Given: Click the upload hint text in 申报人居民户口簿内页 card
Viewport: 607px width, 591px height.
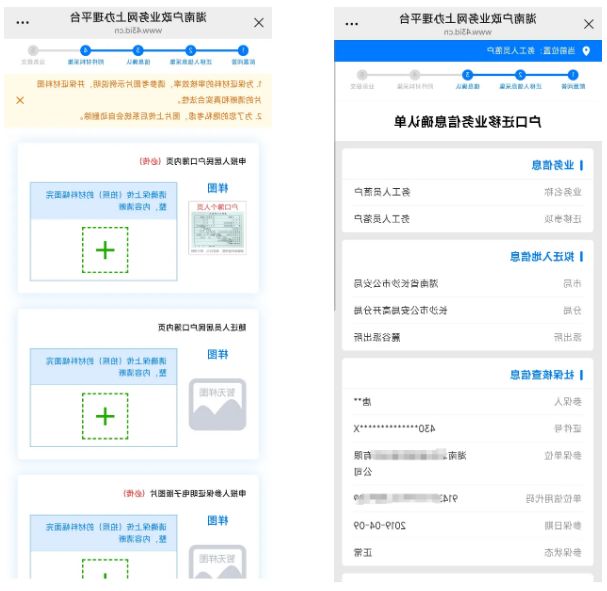Looking at the screenshot, I should [x=106, y=200].
